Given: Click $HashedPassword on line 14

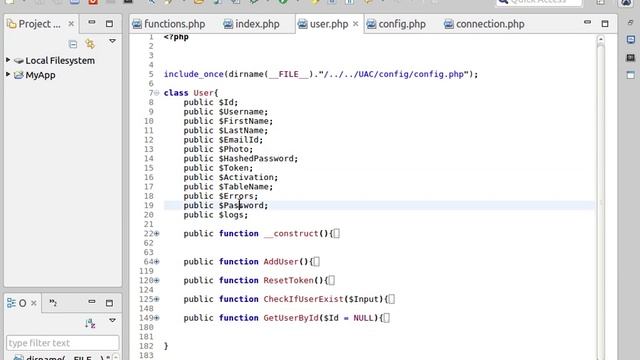Looking at the screenshot, I should pyautogui.click(x=256, y=158).
